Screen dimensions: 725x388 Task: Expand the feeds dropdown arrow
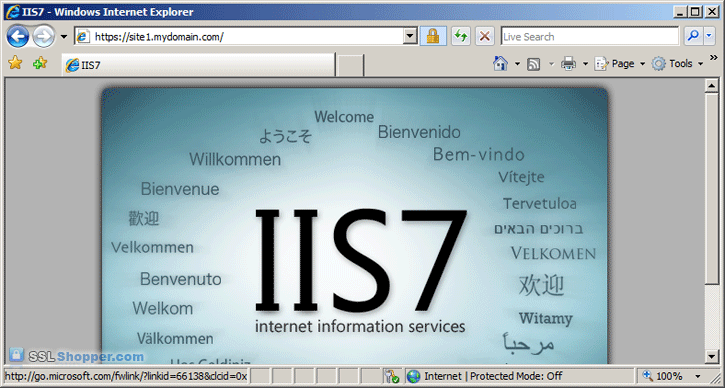point(551,64)
